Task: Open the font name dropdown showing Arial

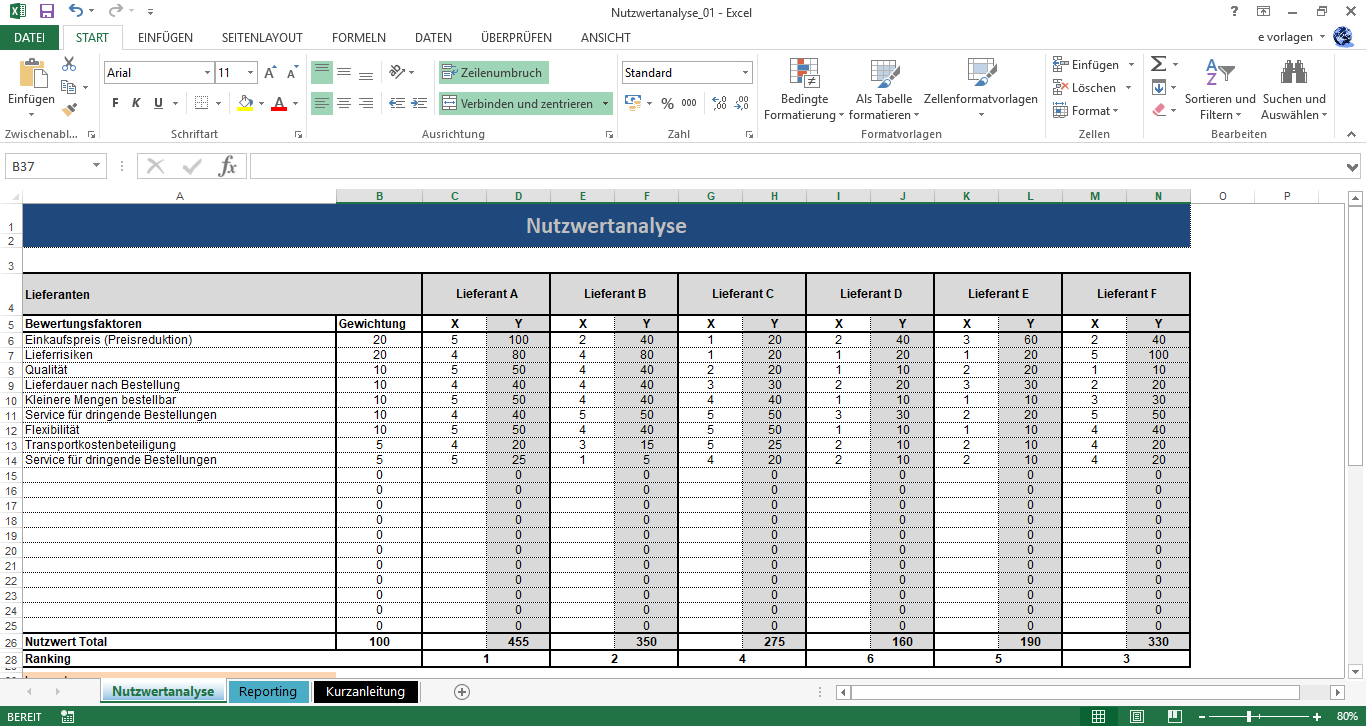Action: (207, 73)
